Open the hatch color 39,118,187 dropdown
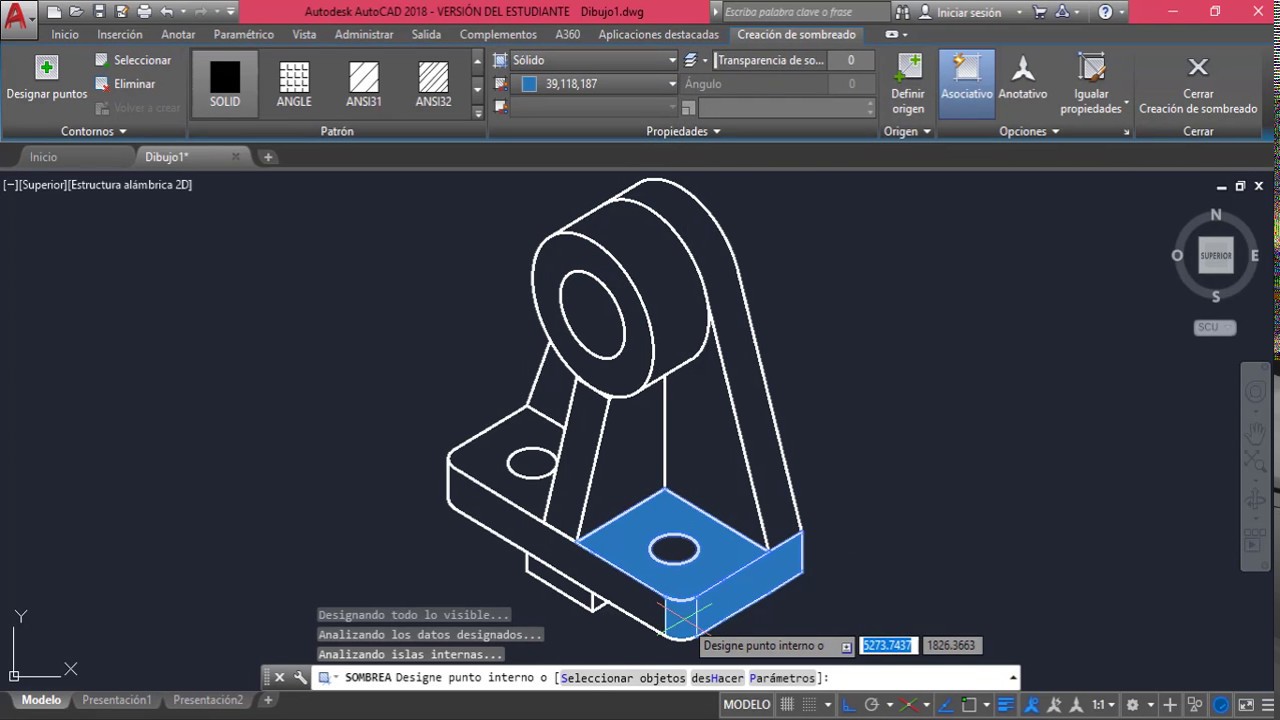Screen dimensions: 1280x720 pyautogui.click(x=594, y=84)
